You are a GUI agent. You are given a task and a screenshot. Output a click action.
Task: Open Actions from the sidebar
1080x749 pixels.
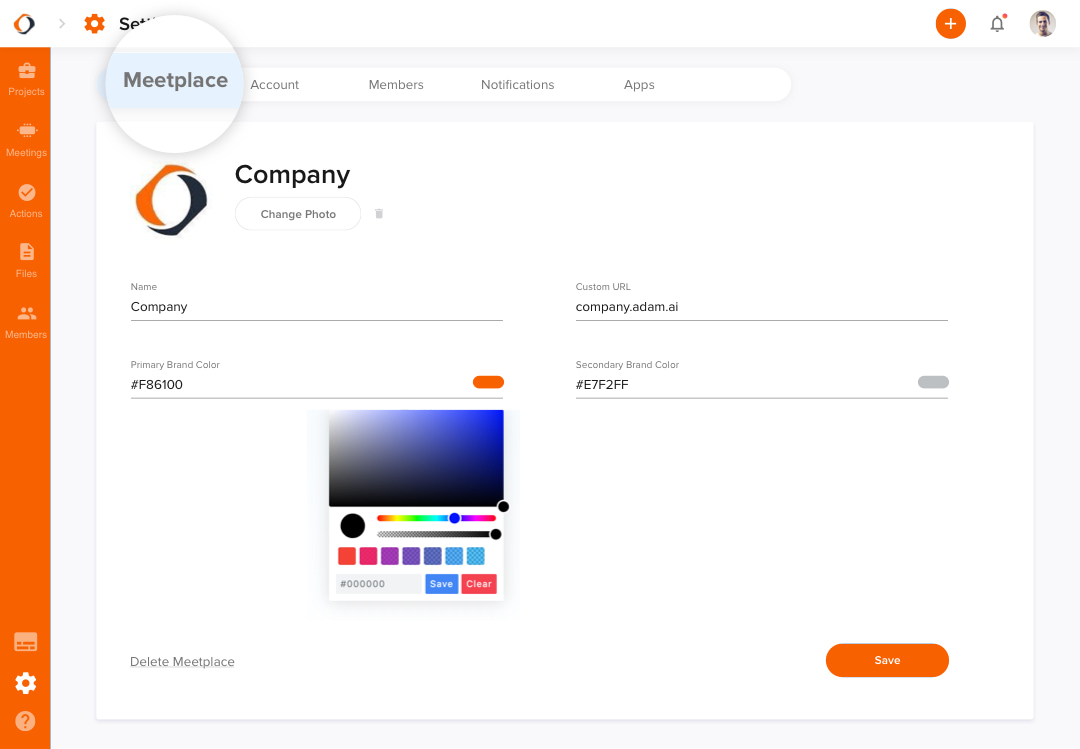26,201
